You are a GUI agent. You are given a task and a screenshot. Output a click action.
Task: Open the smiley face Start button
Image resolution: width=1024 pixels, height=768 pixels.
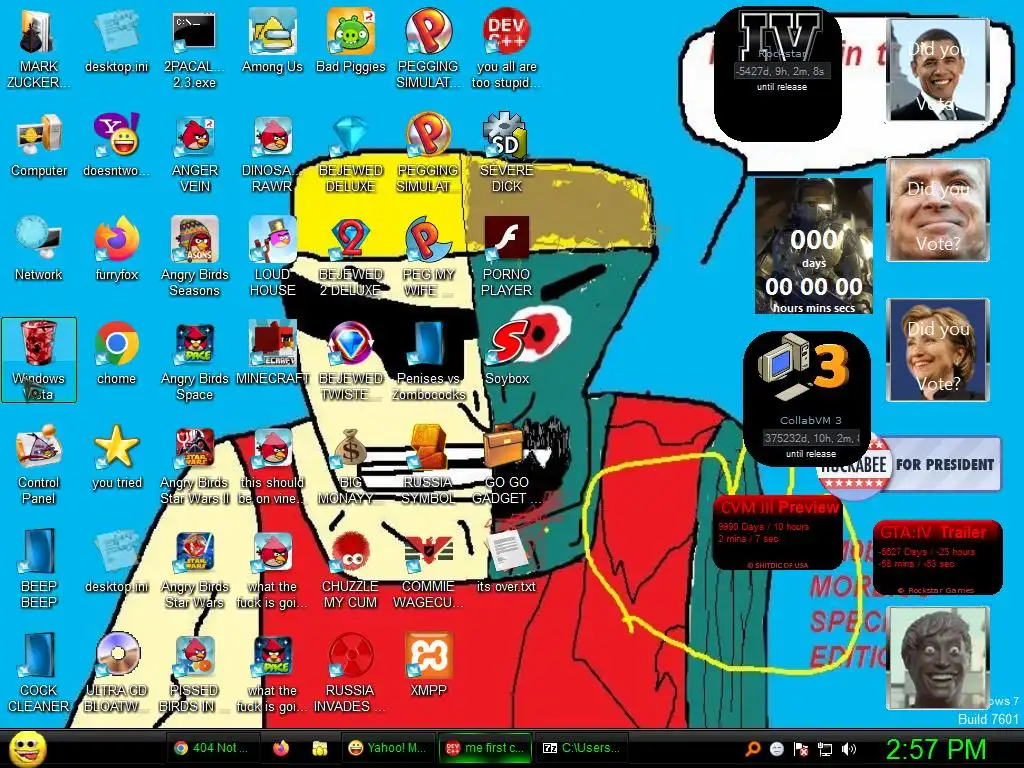[x=28, y=748]
